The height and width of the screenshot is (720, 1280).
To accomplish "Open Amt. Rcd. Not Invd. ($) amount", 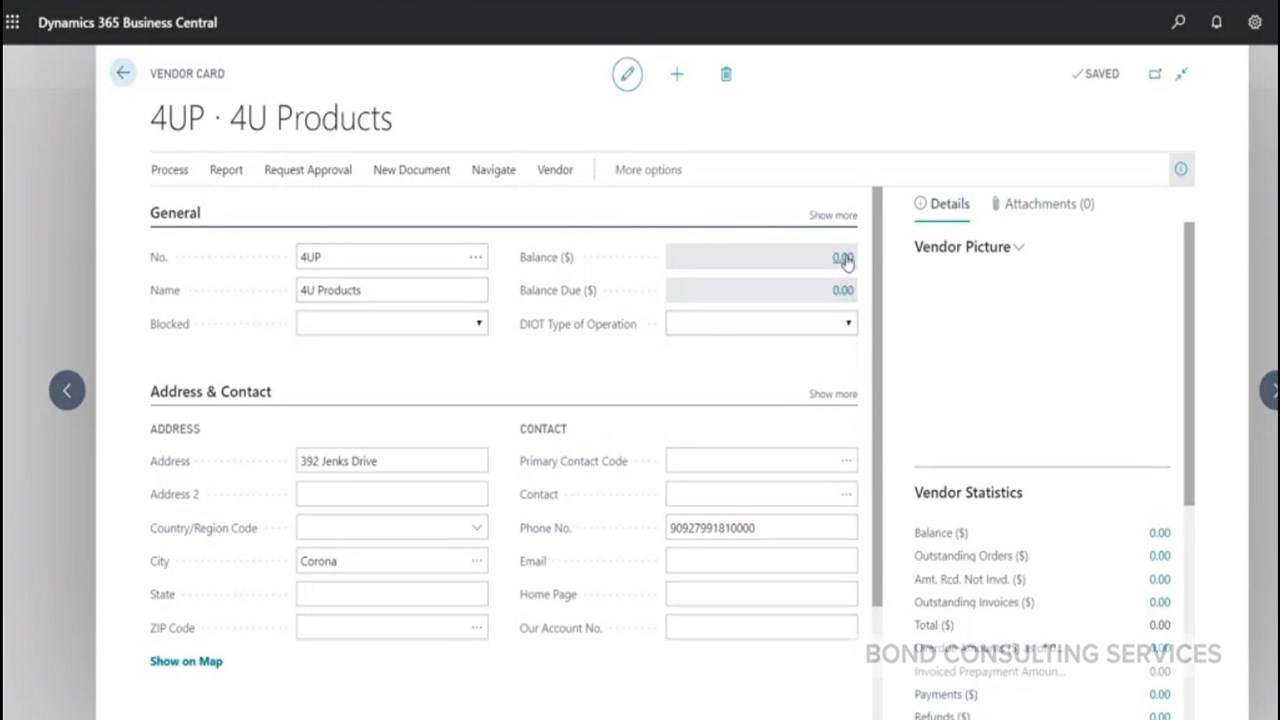I will [x=1159, y=579].
